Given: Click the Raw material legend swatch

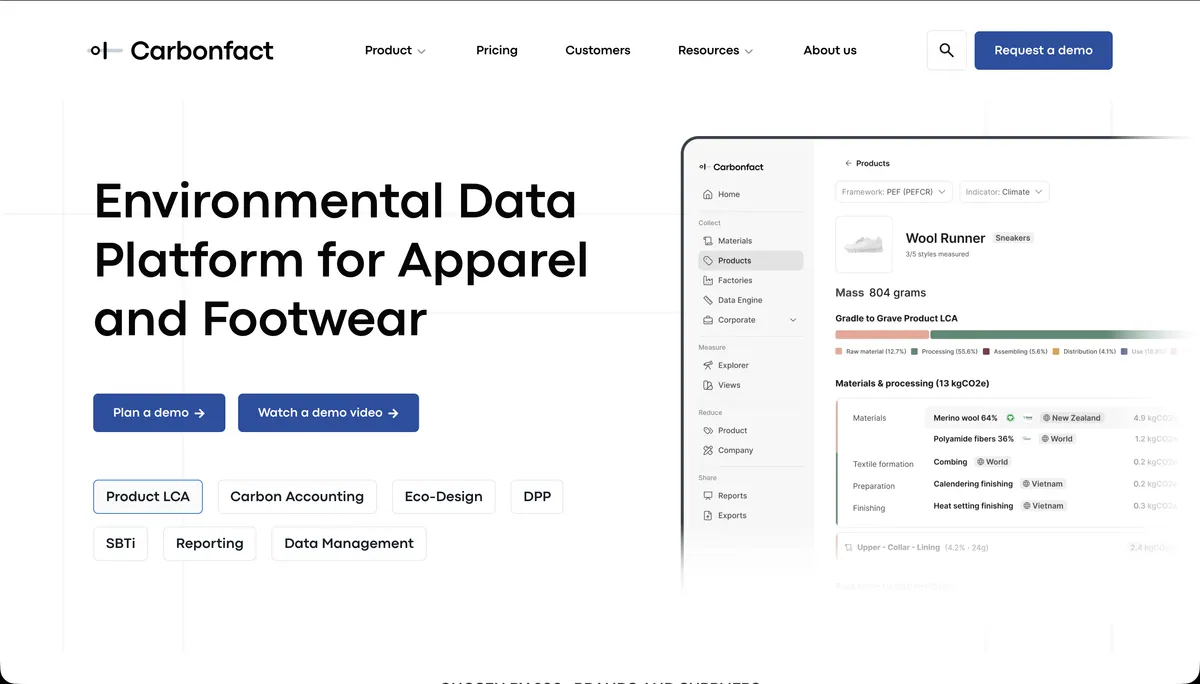Looking at the screenshot, I should 839,352.
